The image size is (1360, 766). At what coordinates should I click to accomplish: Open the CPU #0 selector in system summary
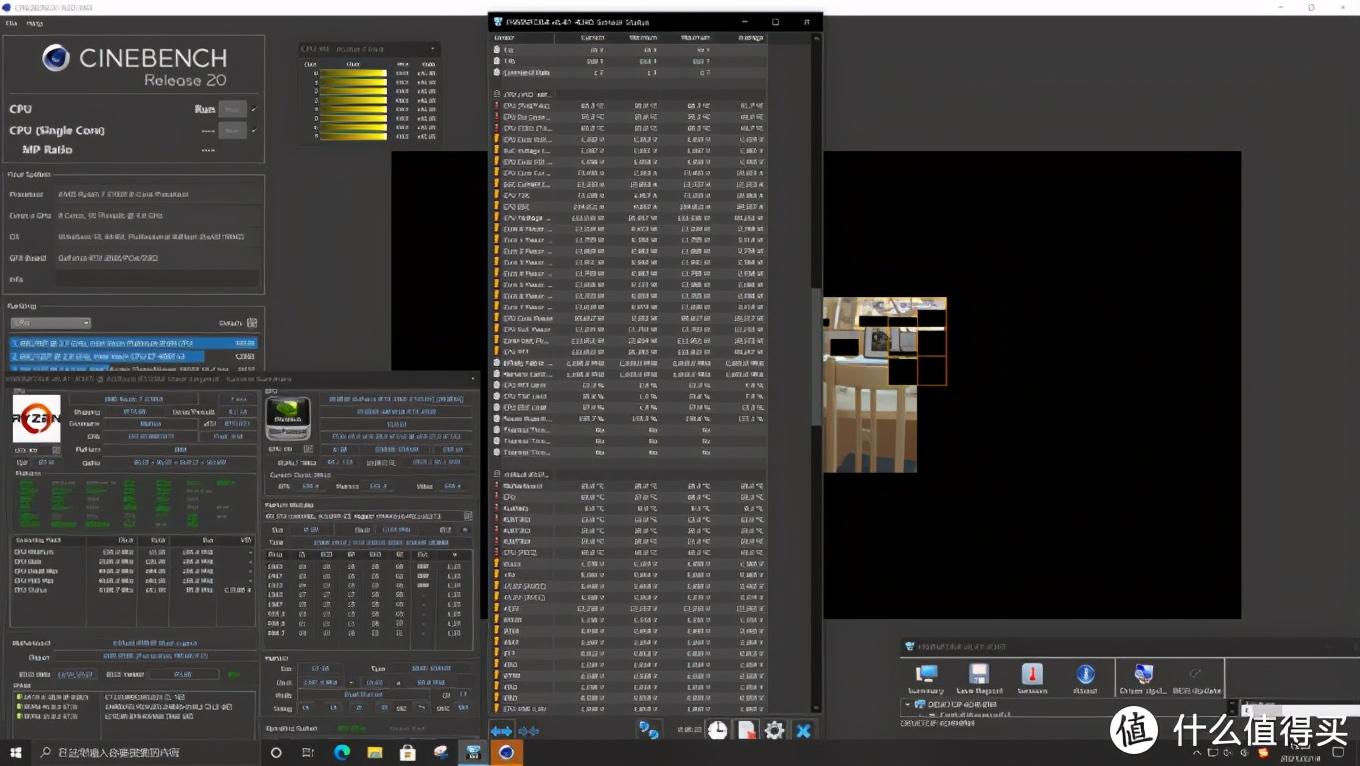(37, 451)
